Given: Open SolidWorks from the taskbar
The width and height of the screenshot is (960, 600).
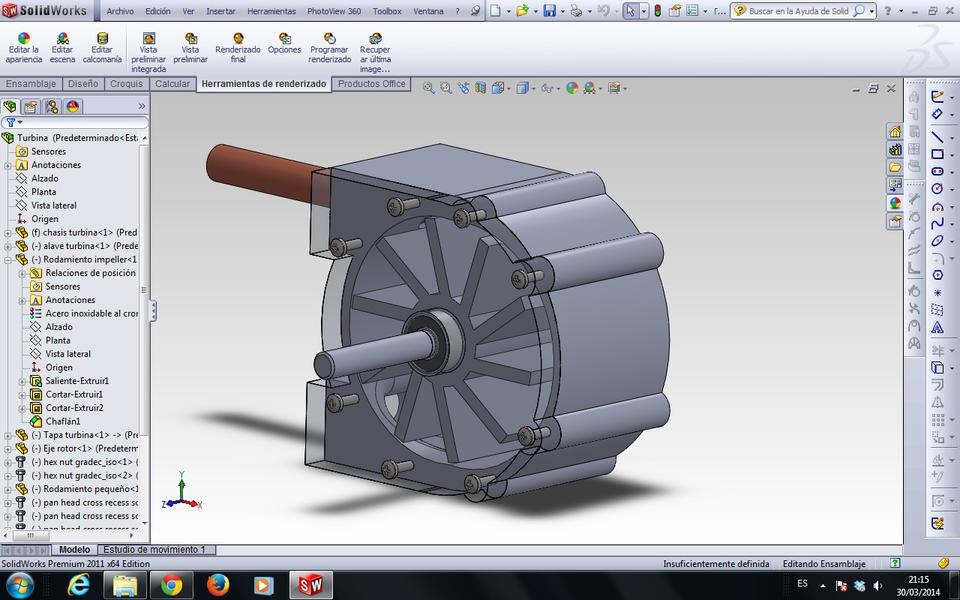Looking at the screenshot, I should point(310,585).
